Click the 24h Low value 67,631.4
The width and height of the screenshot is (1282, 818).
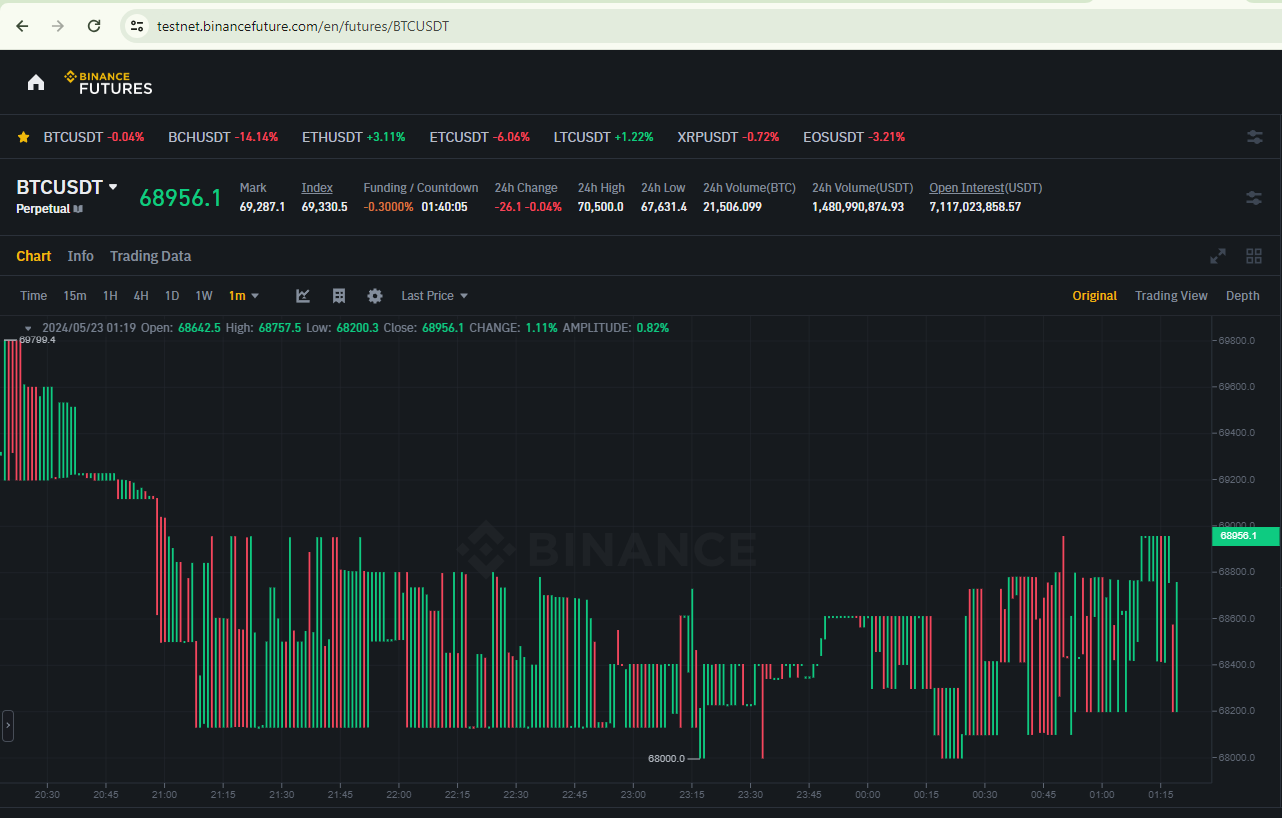(664, 207)
